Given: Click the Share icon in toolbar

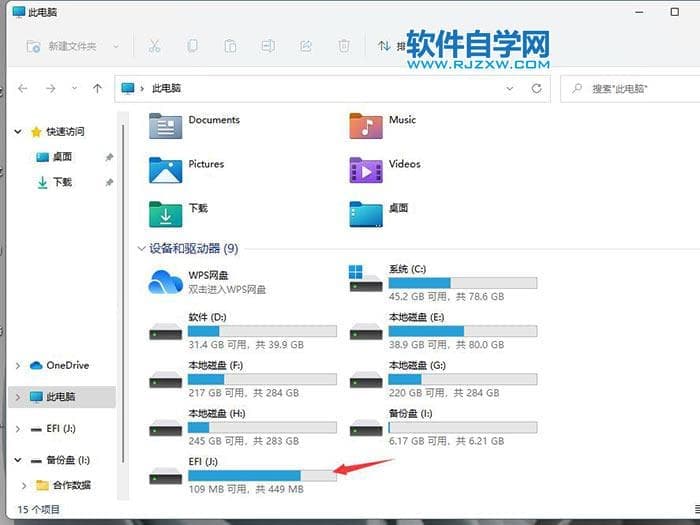Looking at the screenshot, I should pos(306,46).
